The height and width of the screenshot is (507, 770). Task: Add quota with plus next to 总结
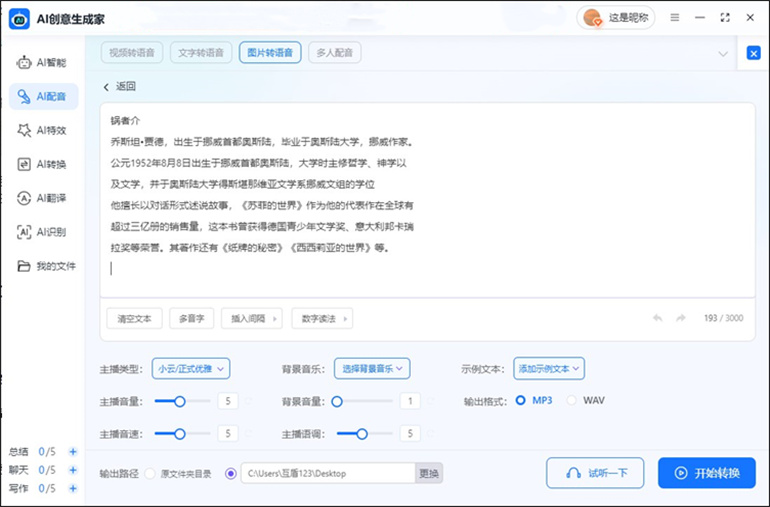(x=73, y=451)
